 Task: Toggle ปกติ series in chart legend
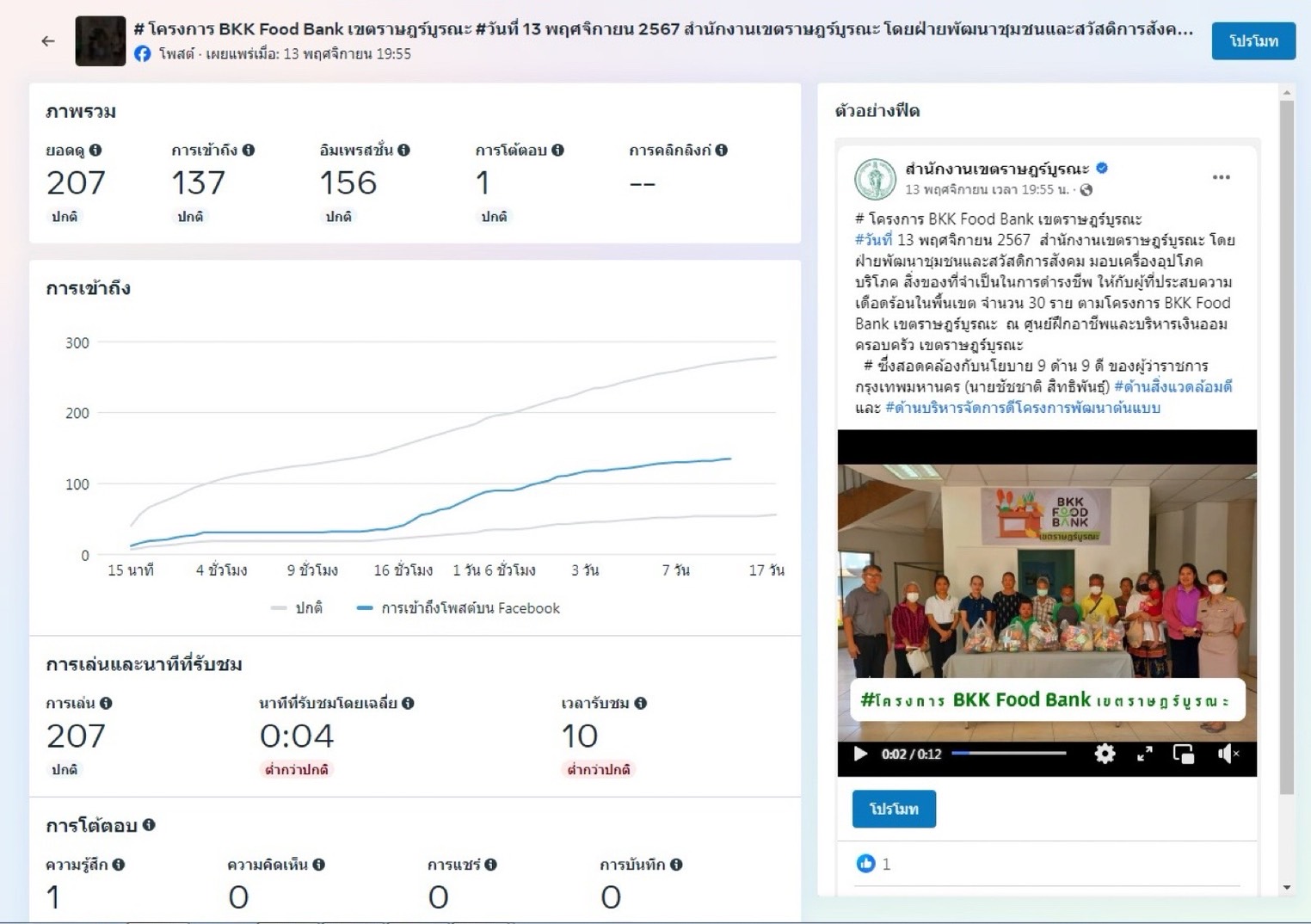(x=297, y=608)
